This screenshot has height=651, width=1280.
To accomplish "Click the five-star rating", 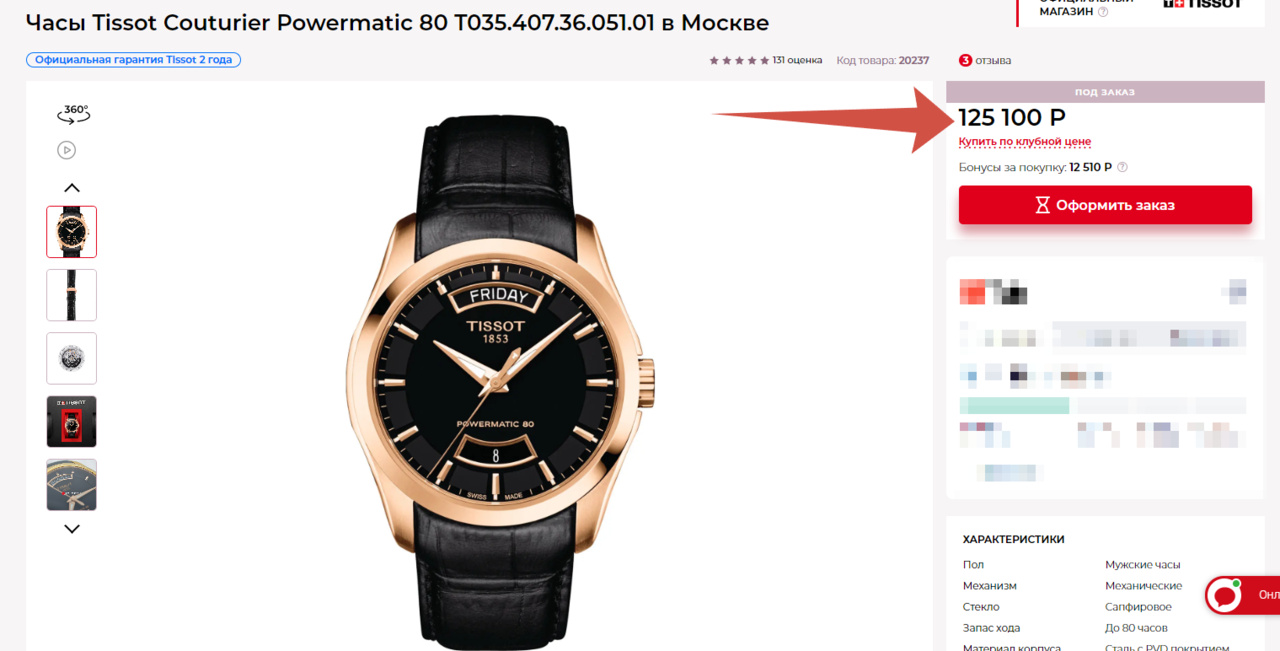I will tap(740, 60).
